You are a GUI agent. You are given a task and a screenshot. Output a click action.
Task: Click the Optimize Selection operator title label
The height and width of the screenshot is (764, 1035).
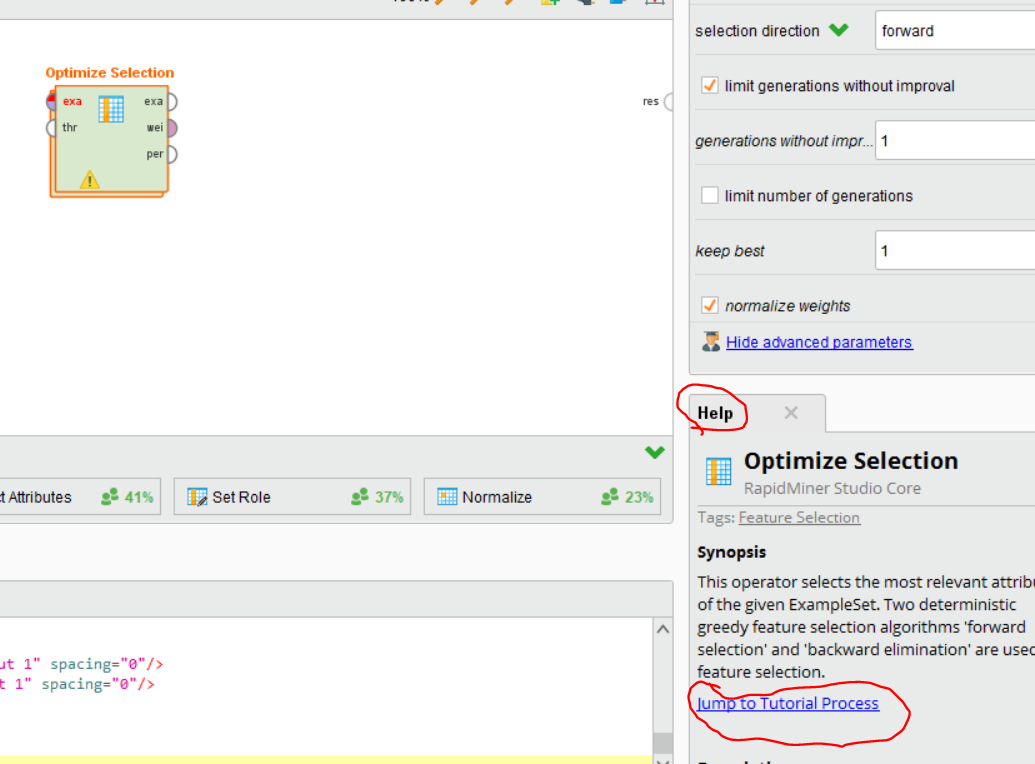point(110,73)
